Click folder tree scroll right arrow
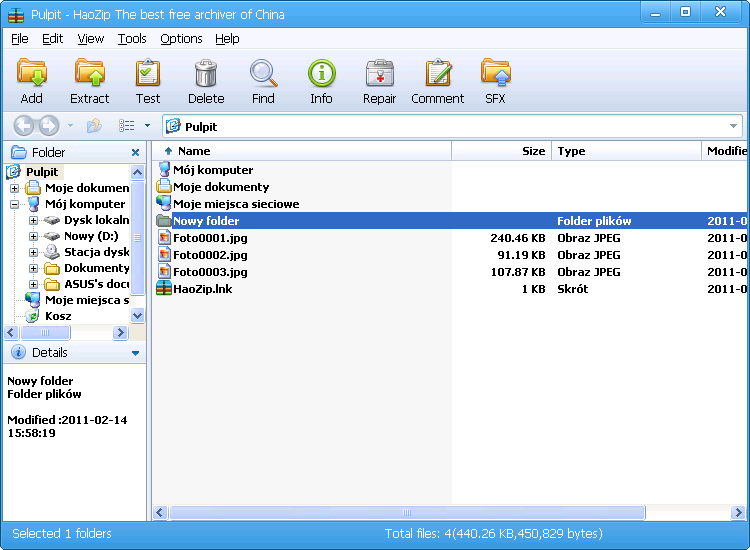750x550 pixels. tap(120, 332)
